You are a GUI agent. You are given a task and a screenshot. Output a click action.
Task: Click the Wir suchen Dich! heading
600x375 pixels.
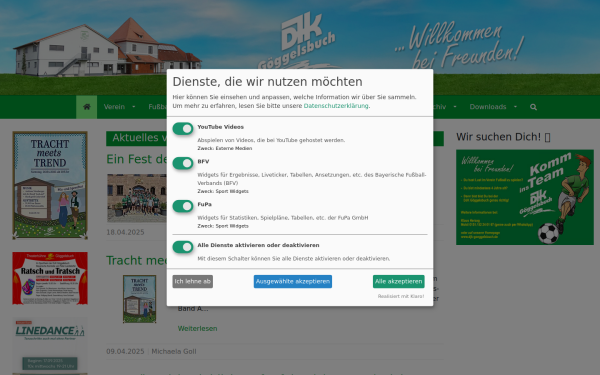(x=503, y=137)
